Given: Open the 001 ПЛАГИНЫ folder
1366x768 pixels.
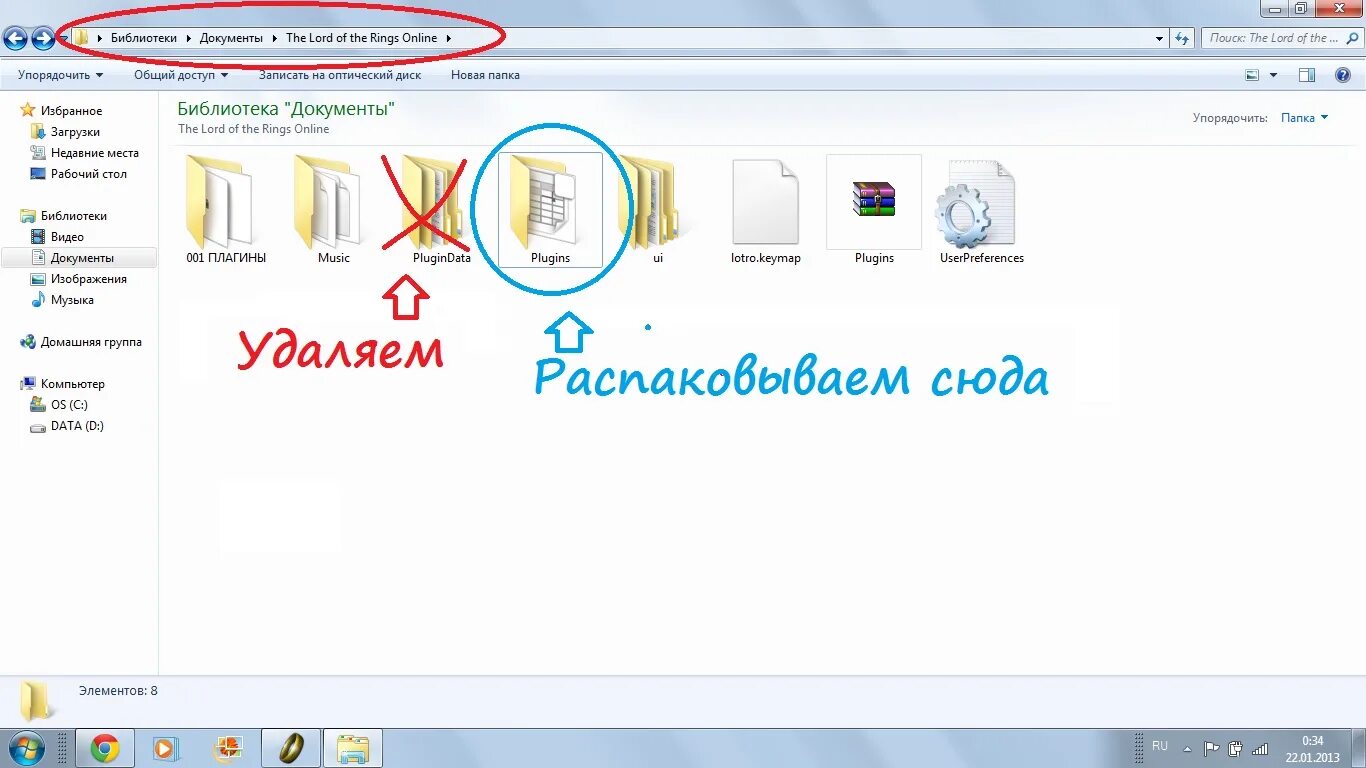Looking at the screenshot, I should point(226,210).
